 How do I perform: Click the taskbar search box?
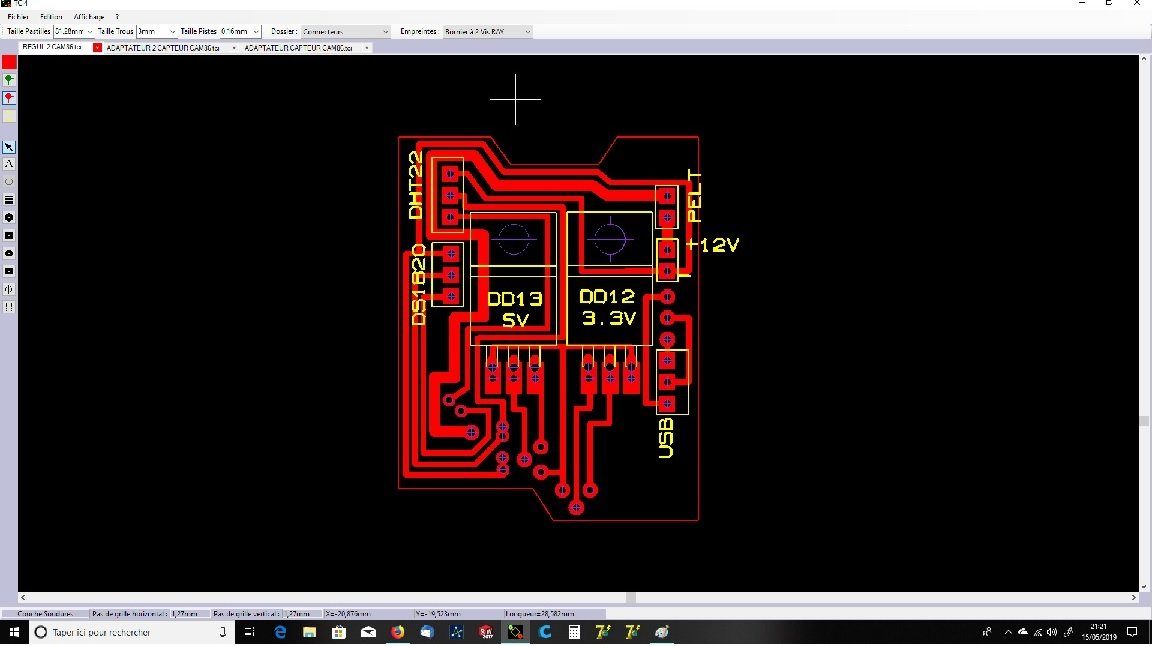(131, 632)
